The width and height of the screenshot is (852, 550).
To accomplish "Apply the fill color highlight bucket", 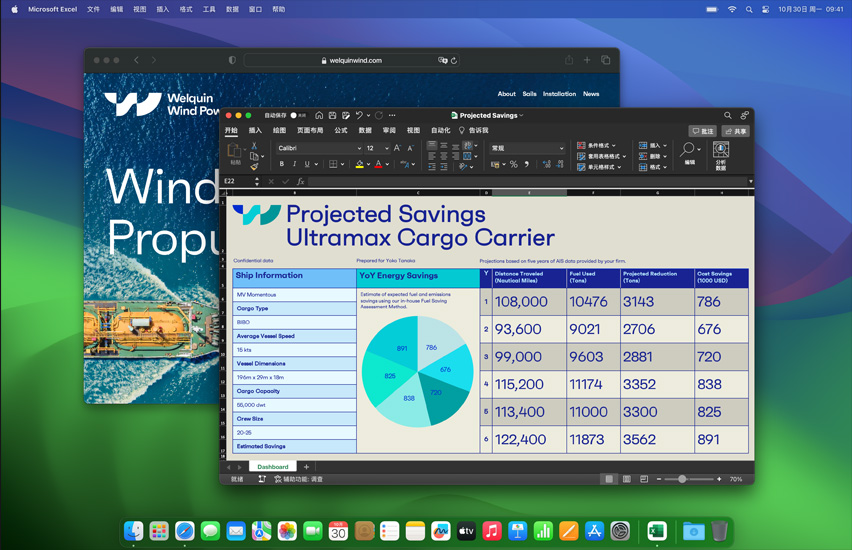I will point(359,164).
